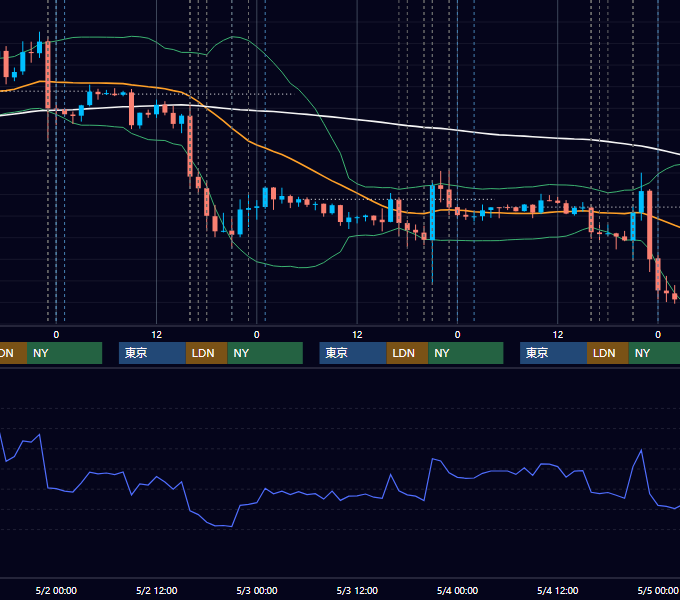Select the 東京 session block on 5/4

click(x=553, y=353)
